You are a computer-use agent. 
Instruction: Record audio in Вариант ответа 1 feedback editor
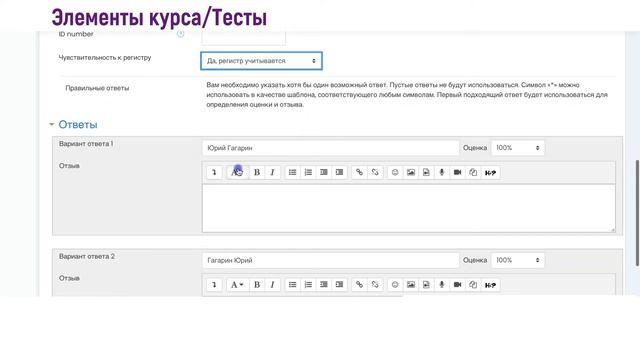coord(442,172)
